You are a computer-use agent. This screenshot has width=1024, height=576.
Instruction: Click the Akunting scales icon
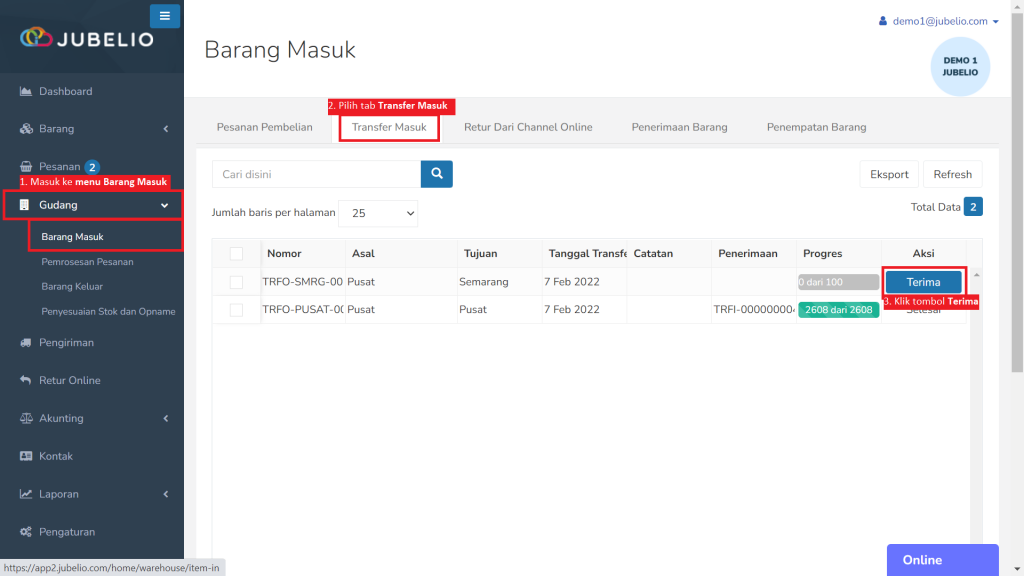click(26, 418)
